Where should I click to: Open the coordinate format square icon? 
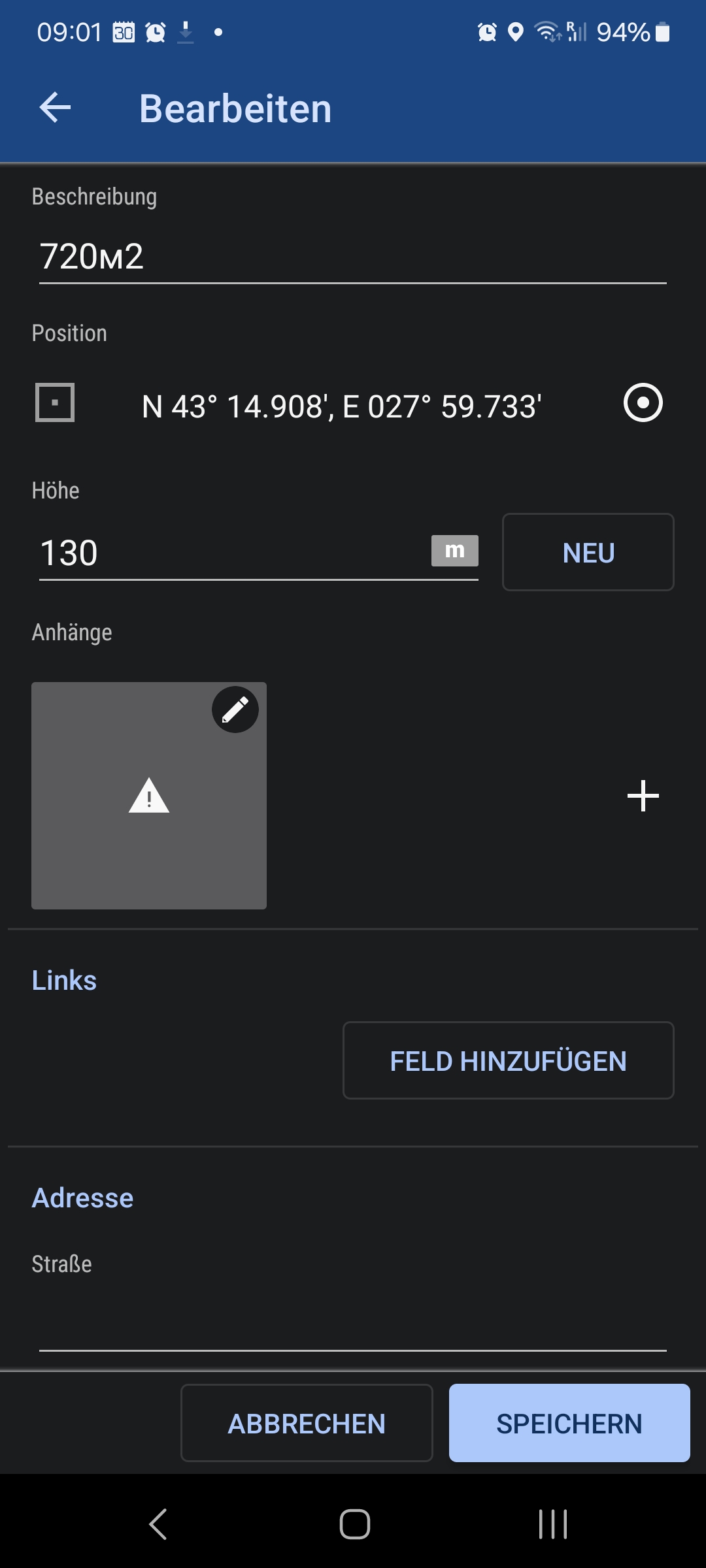(55, 402)
